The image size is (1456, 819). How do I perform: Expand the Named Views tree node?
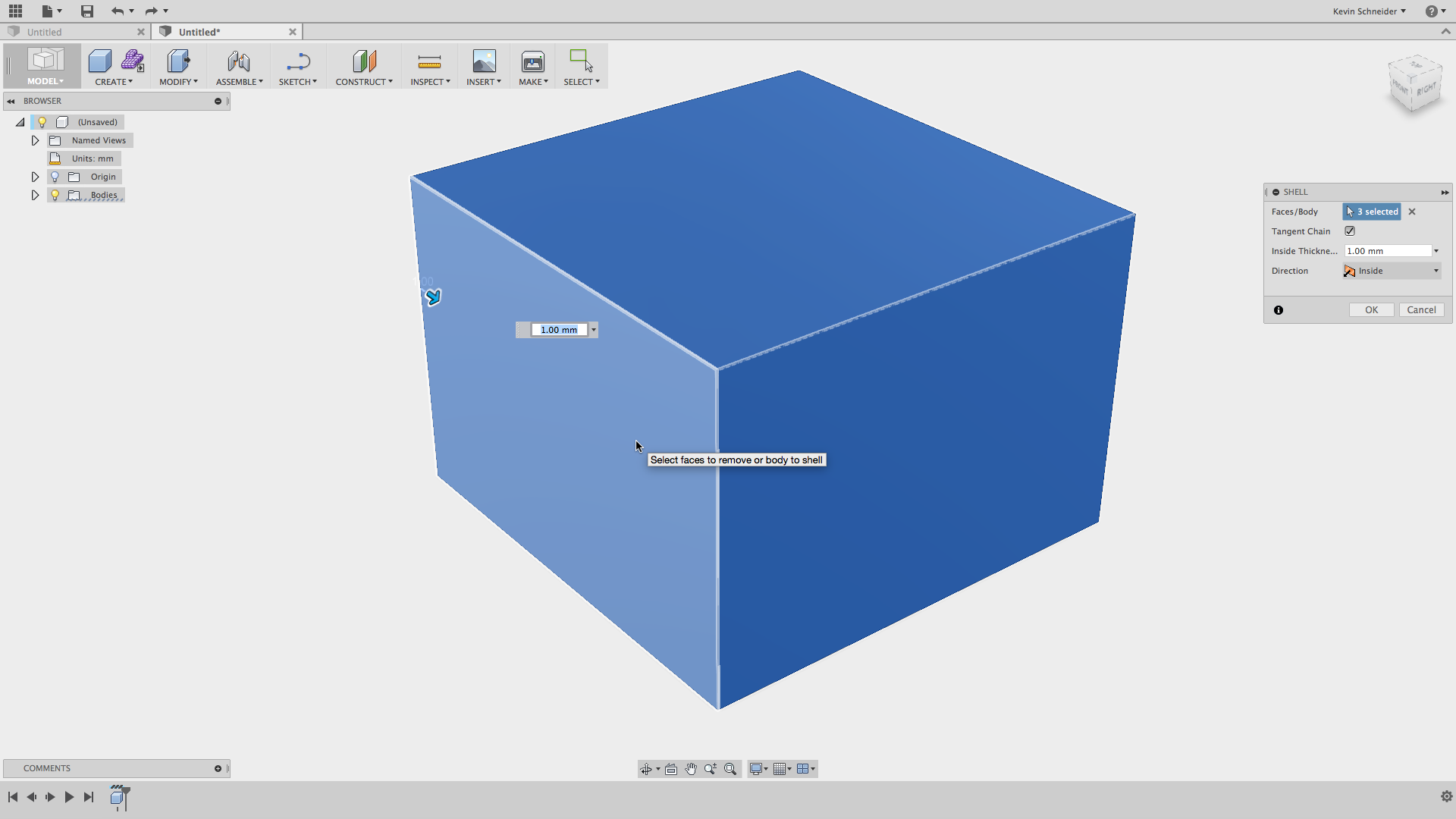point(35,140)
